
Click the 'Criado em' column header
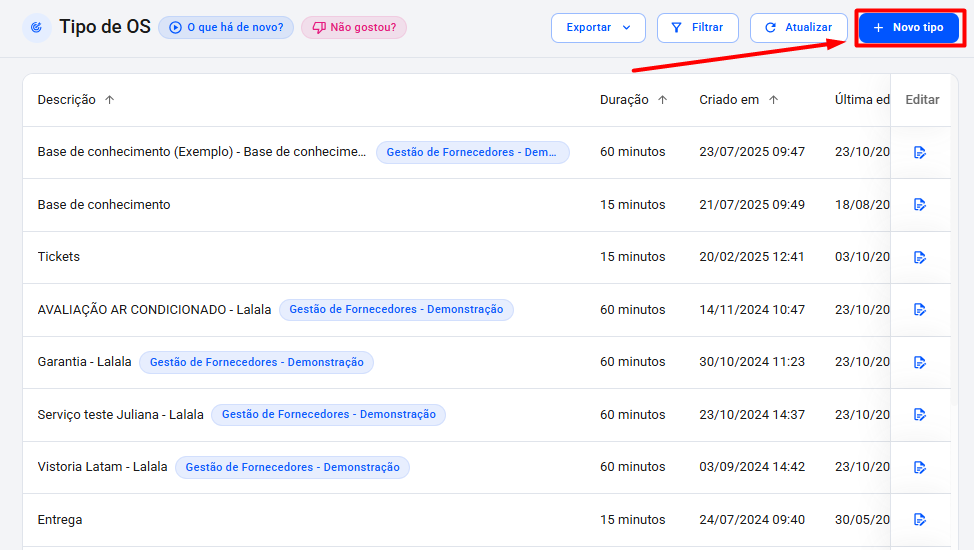click(x=729, y=99)
